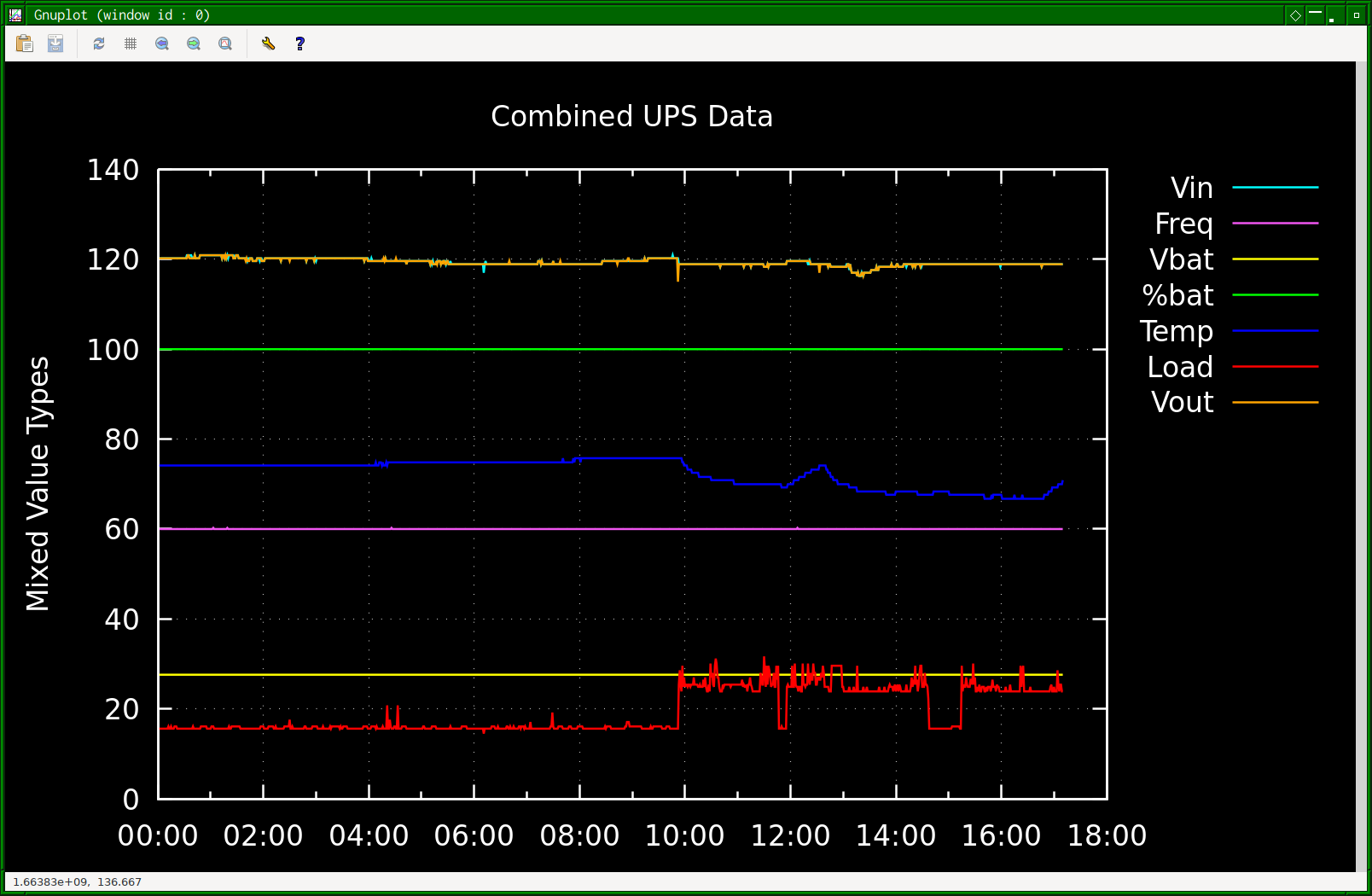Viewport: 1372px width, 896px height.
Task: Click the Combined UPS Data title
Action: [631, 116]
